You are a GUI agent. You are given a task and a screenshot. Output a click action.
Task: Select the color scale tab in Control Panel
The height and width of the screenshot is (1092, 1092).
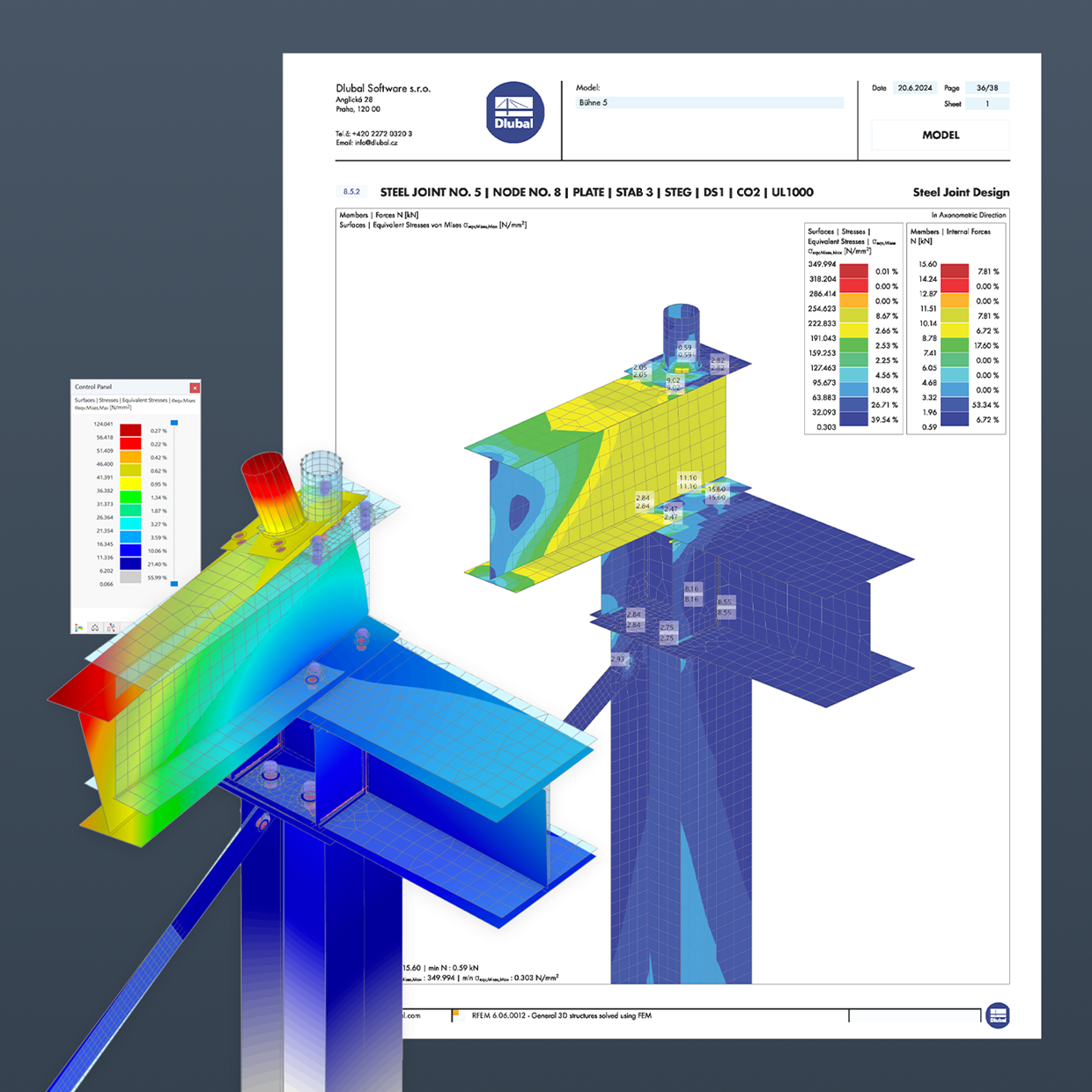pyautogui.click(x=78, y=627)
